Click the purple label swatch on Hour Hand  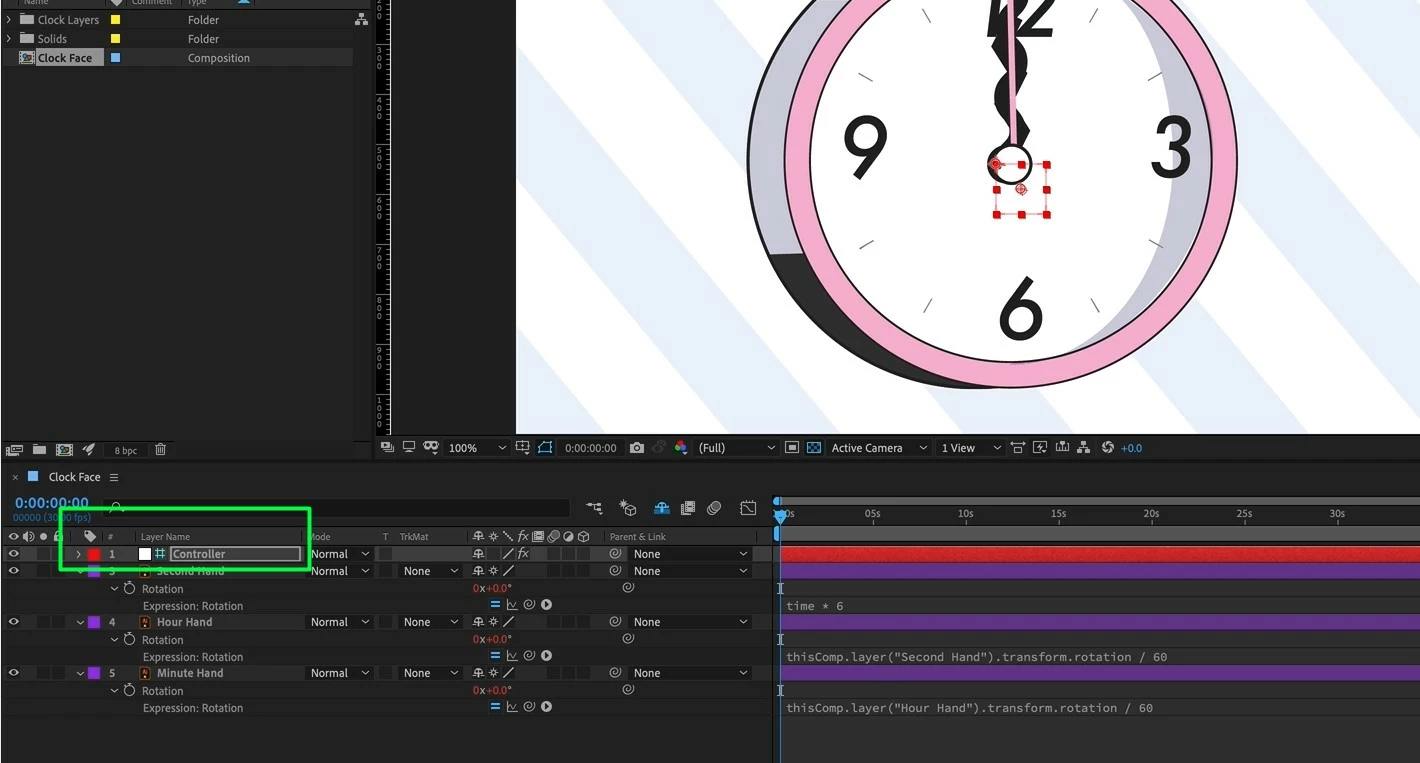click(x=94, y=622)
